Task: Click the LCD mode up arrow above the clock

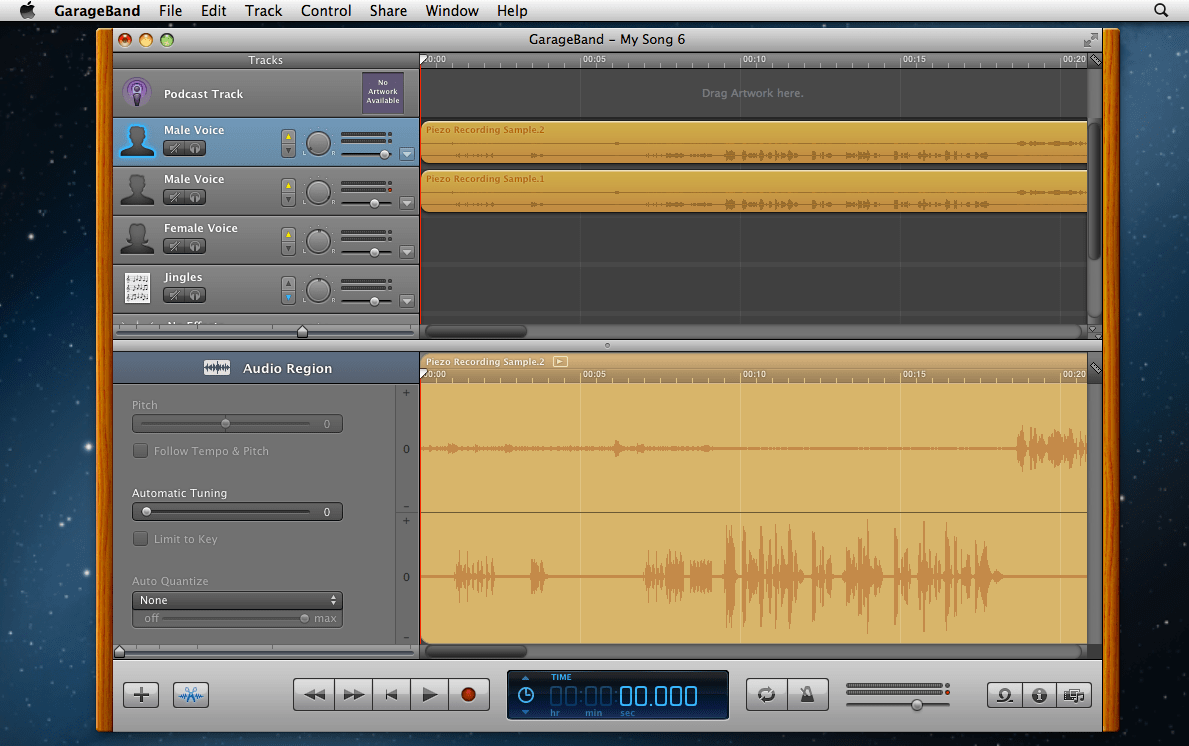Action: click(x=525, y=679)
